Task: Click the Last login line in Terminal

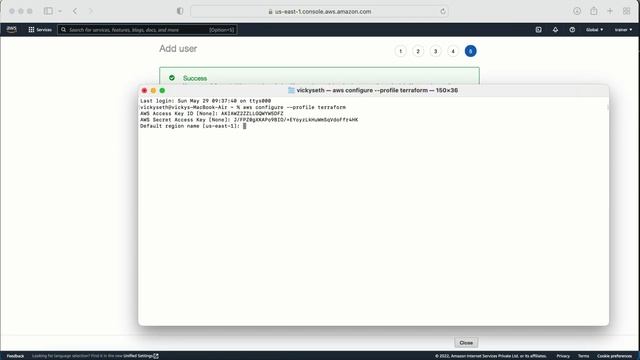Action: coord(205,101)
